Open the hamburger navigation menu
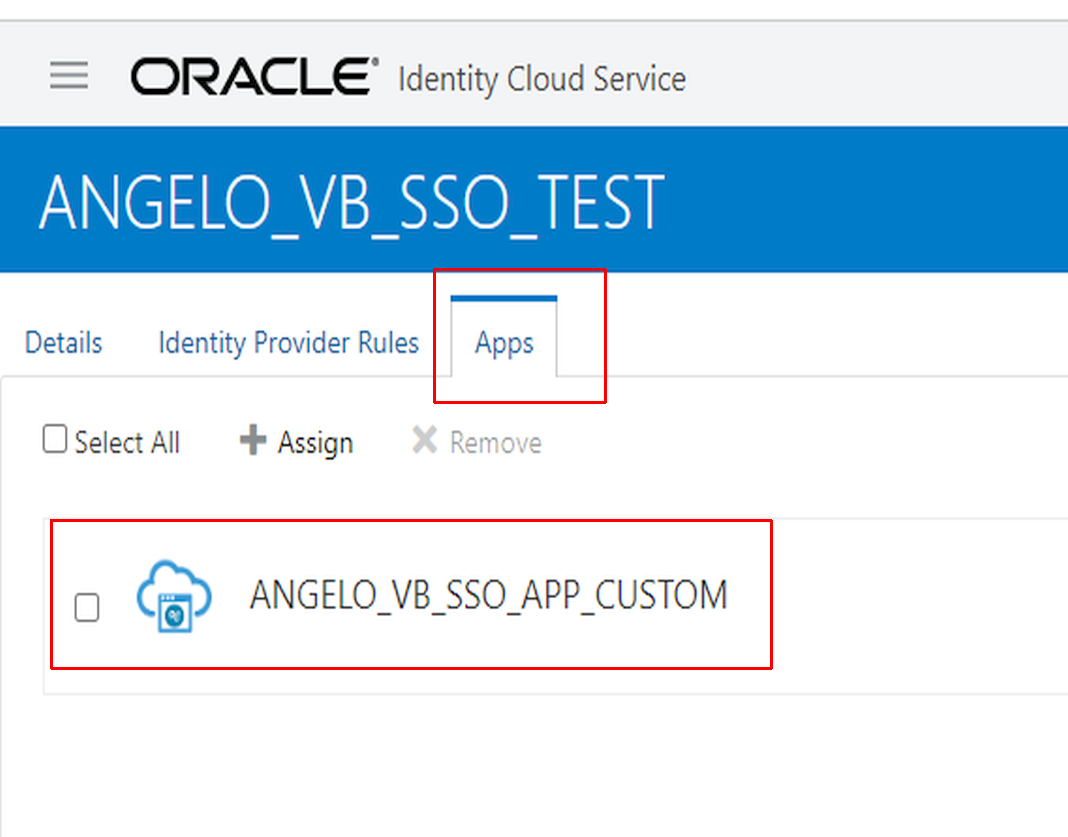1068x837 pixels. pyautogui.click(x=69, y=76)
